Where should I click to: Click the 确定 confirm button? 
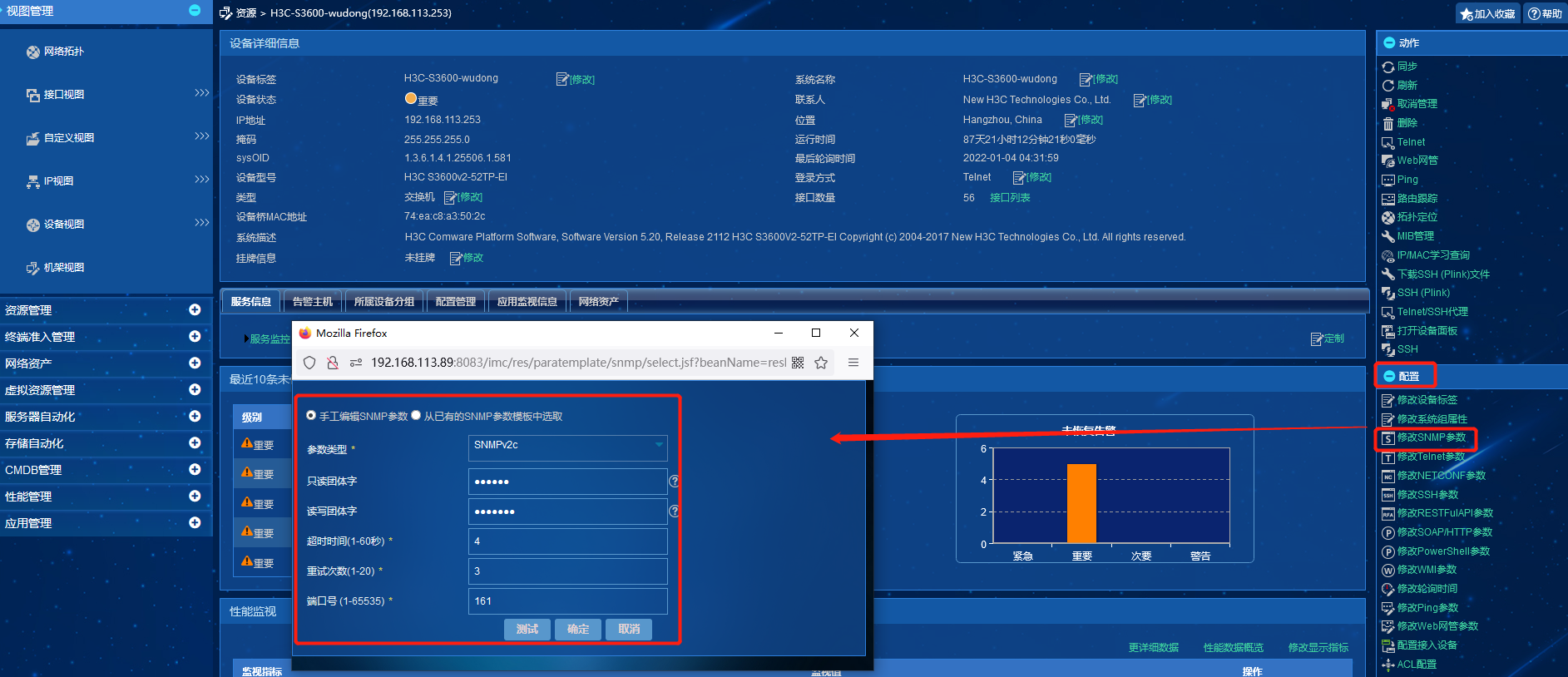578,630
